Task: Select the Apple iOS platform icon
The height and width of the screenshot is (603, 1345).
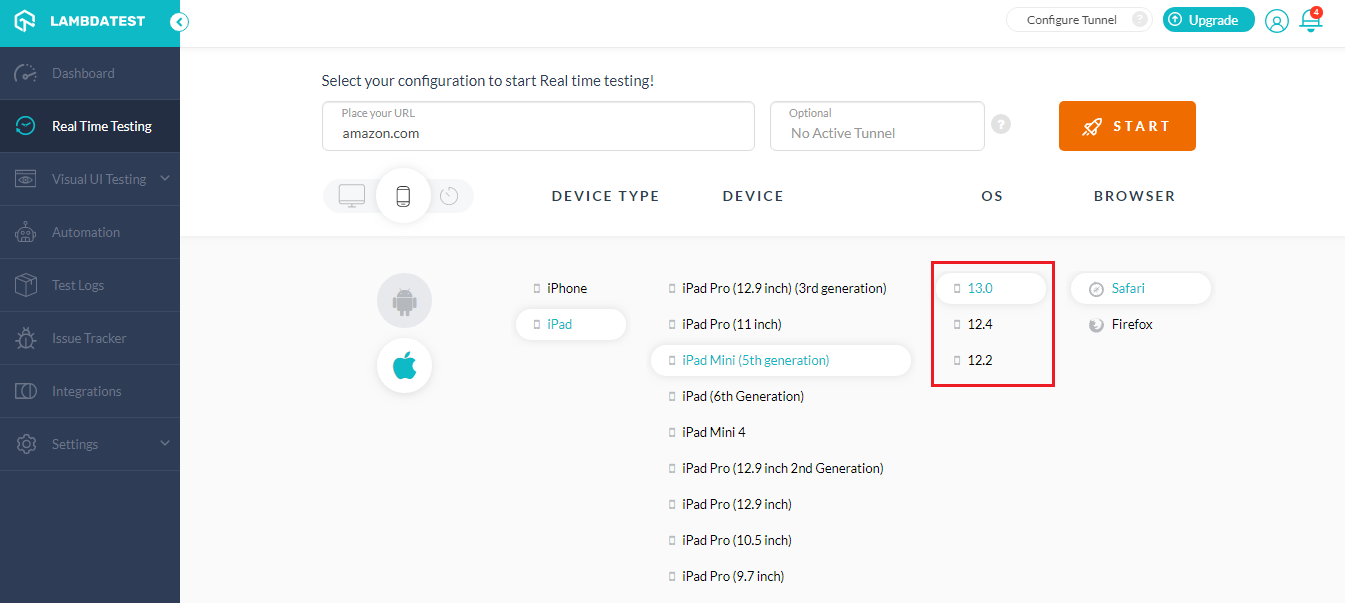Action: pyautogui.click(x=404, y=366)
